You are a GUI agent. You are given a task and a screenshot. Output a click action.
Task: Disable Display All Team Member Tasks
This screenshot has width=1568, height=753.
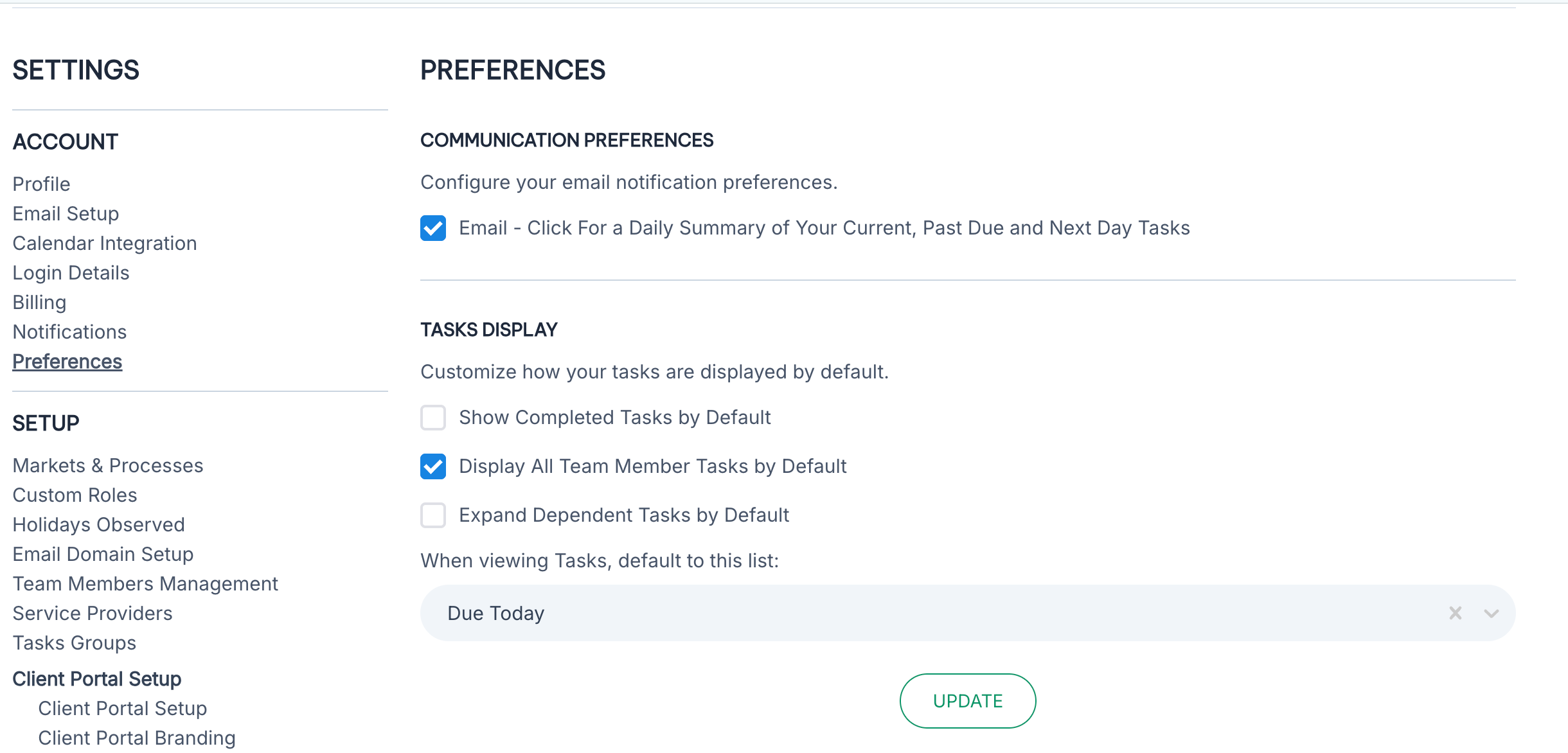click(433, 466)
